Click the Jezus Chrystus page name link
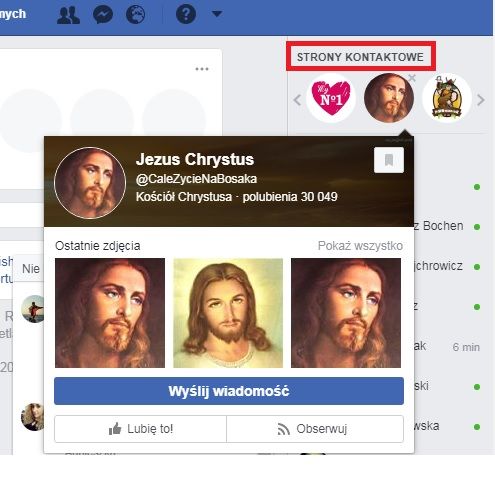The height and width of the screenshot is (479, 495). click(195, 159)
